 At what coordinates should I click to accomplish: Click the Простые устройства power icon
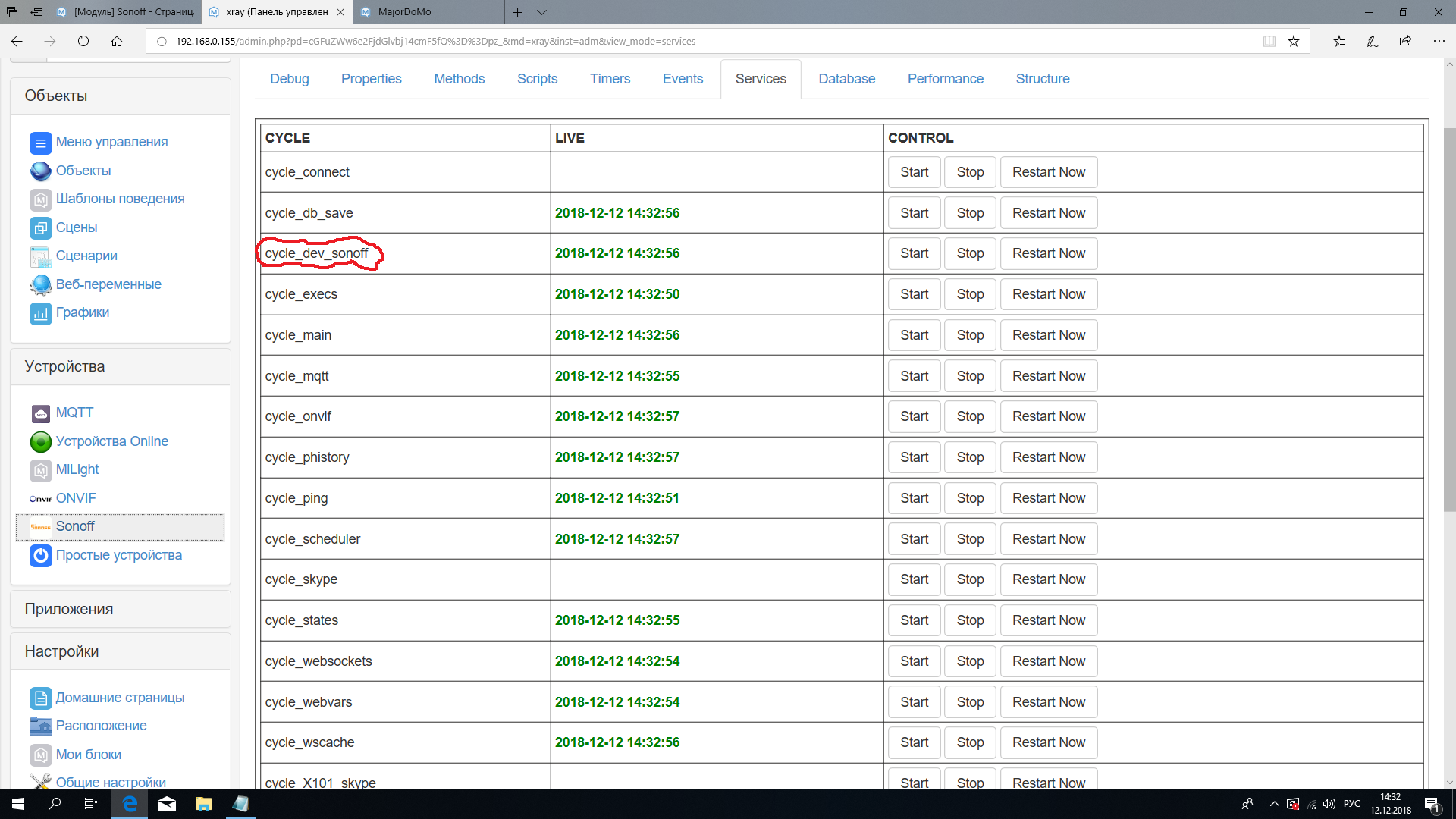40,555
